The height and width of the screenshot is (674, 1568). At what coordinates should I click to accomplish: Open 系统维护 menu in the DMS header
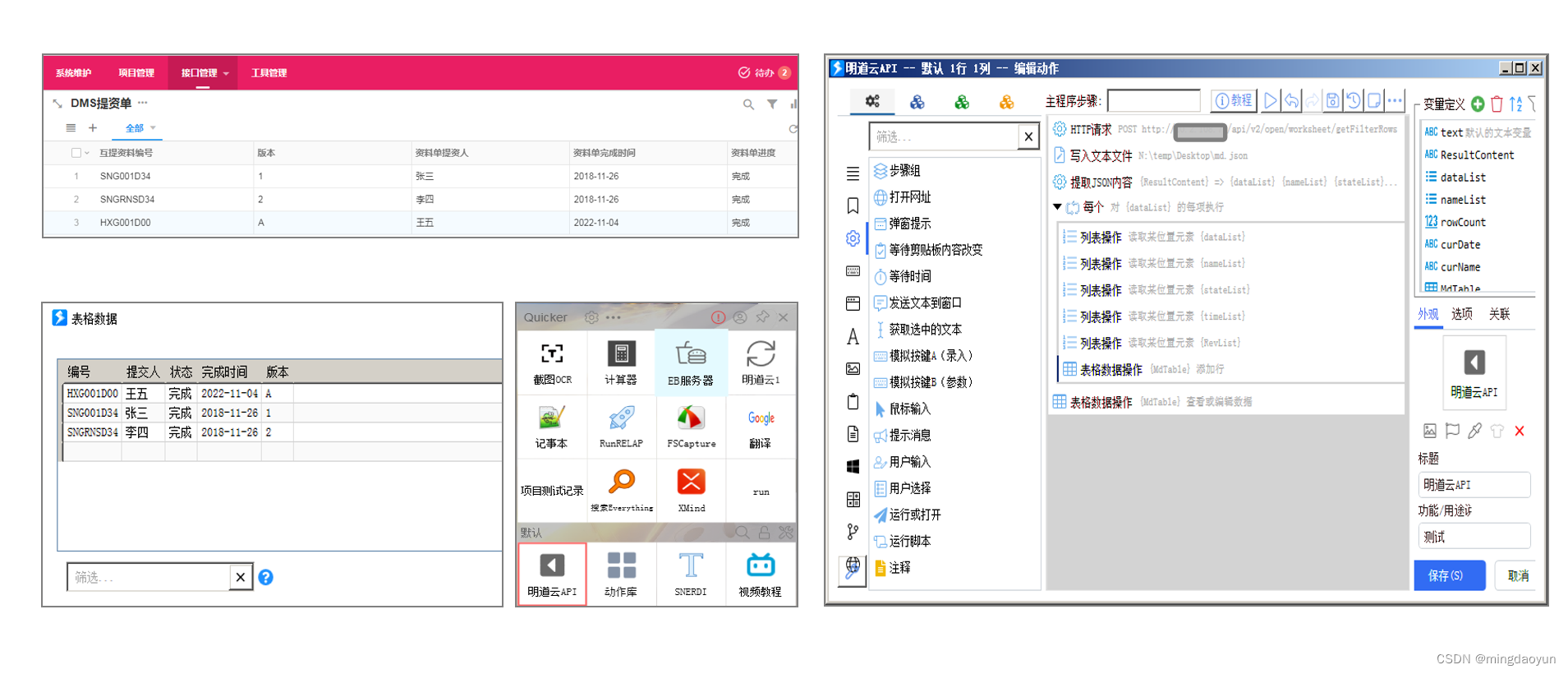click(x=73, y=73)
